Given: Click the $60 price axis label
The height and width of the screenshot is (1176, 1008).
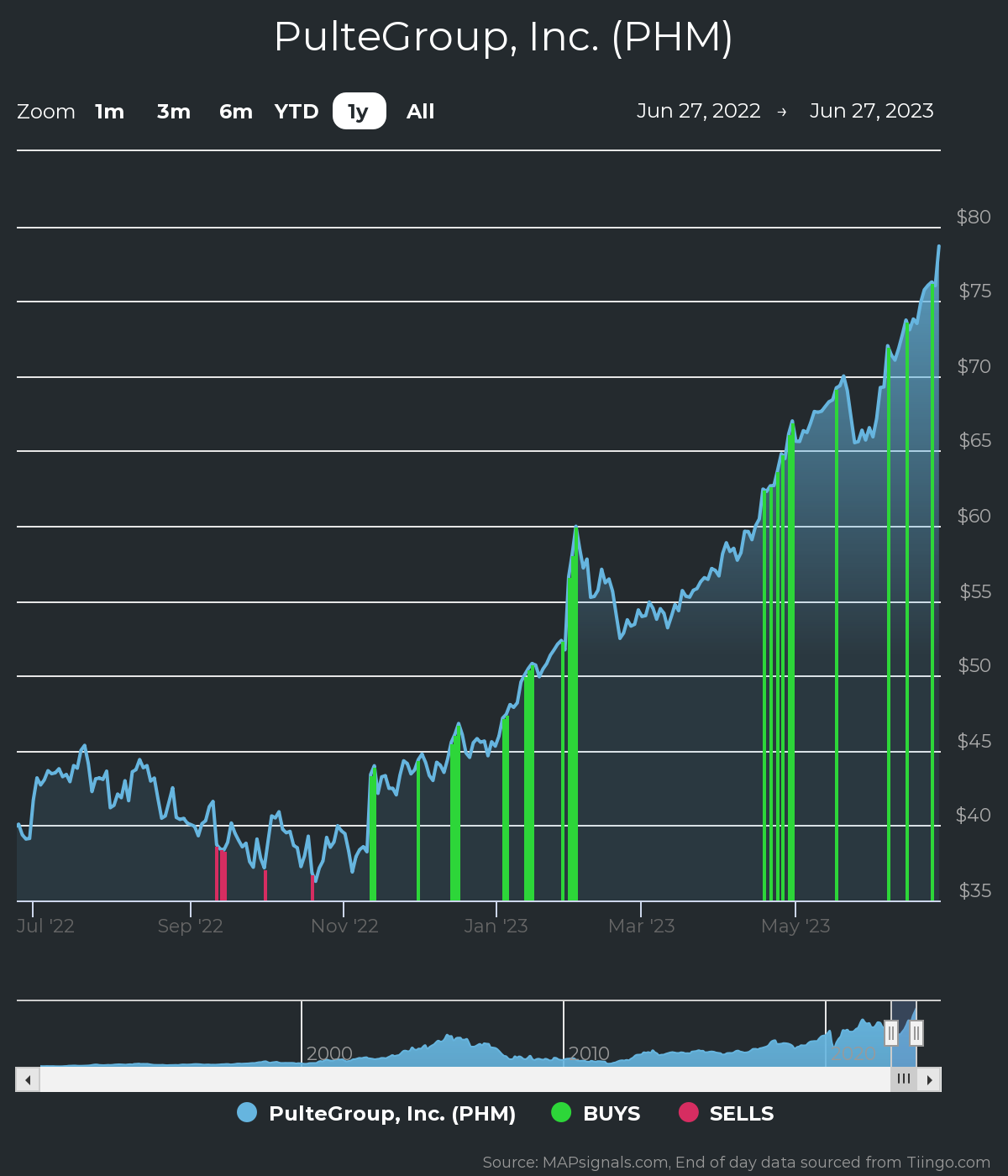Looking at the screenshot, I should tap(974, 516).
